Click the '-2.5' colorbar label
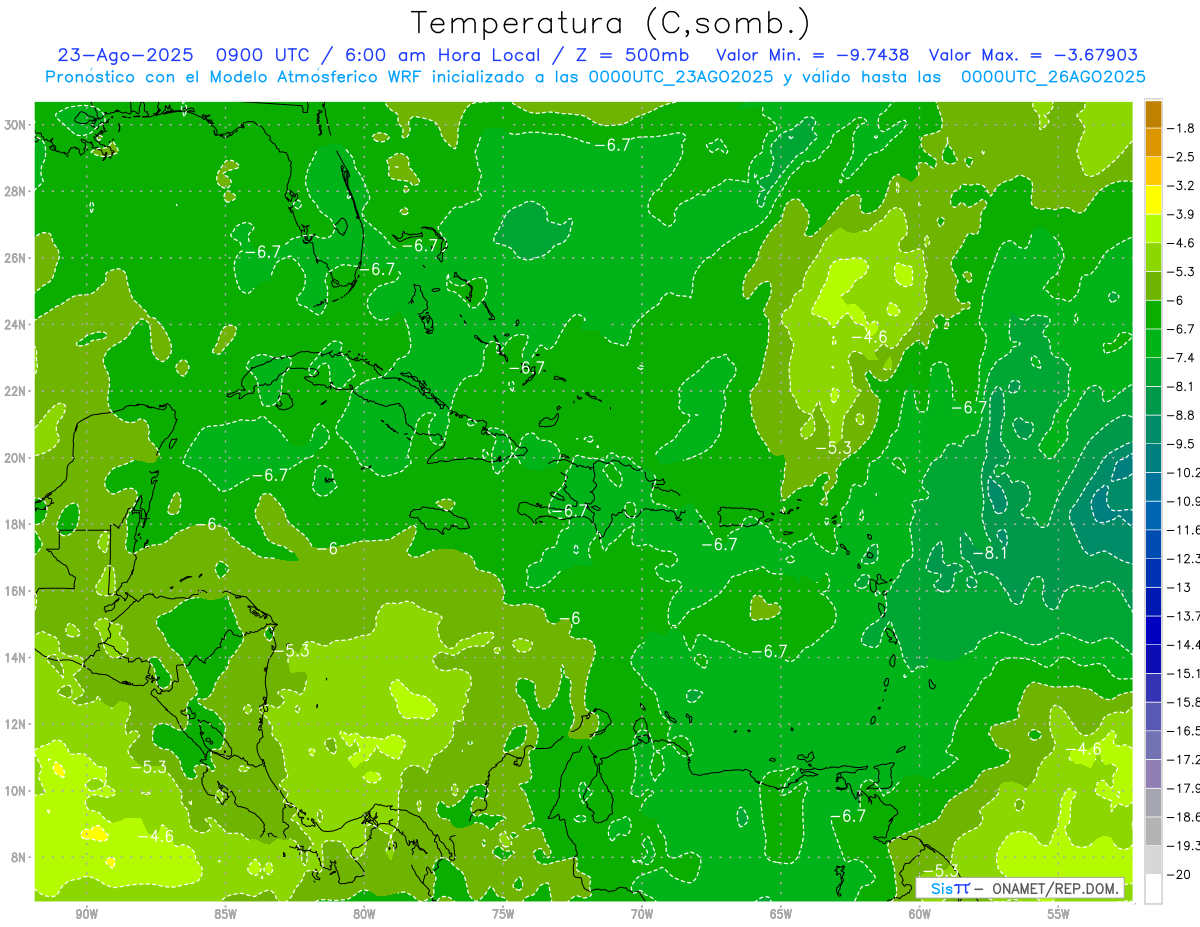1200x927 pixels. tap(1182, 157)
